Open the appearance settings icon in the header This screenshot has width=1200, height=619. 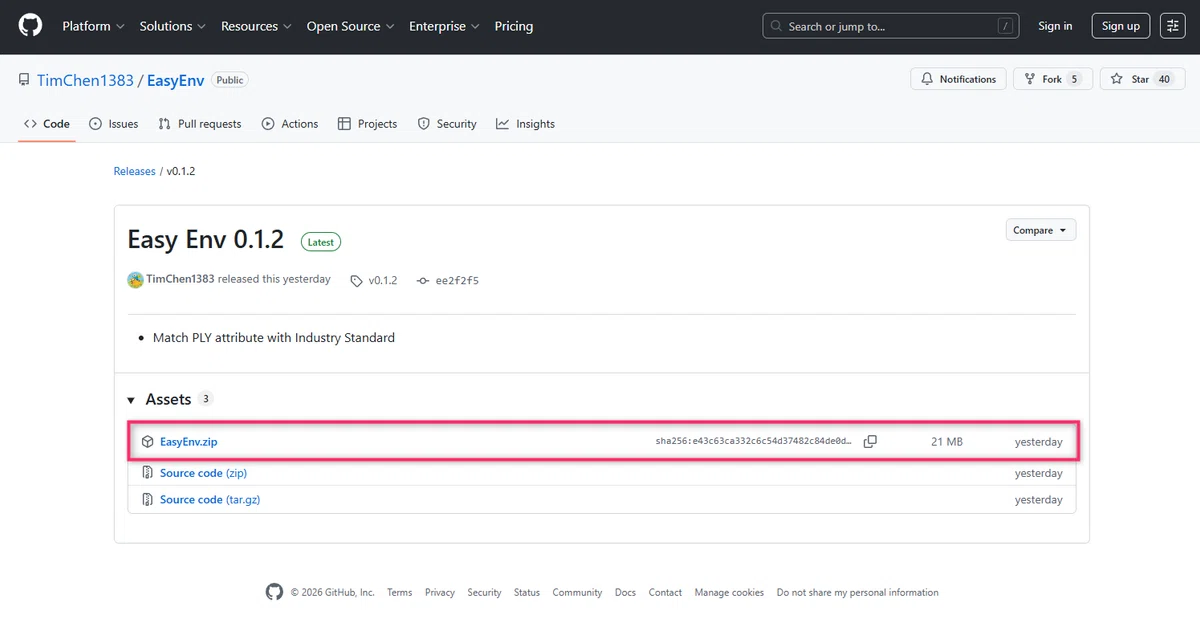(x=1173, y=26)
